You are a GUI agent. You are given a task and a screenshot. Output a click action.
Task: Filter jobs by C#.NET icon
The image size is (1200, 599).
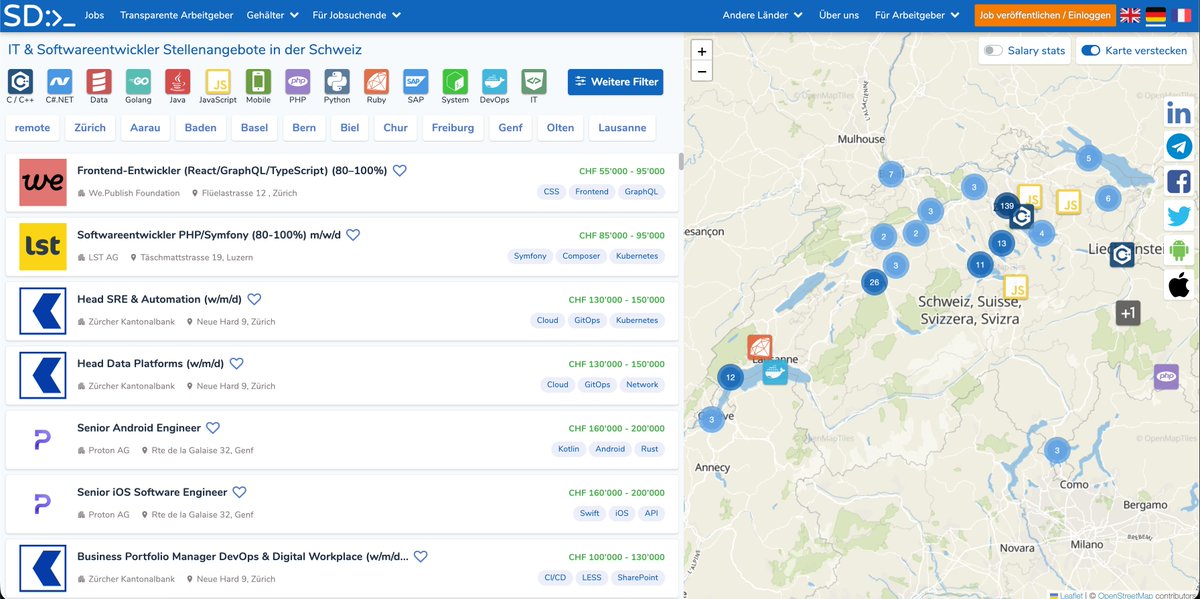tap(59, 85)
